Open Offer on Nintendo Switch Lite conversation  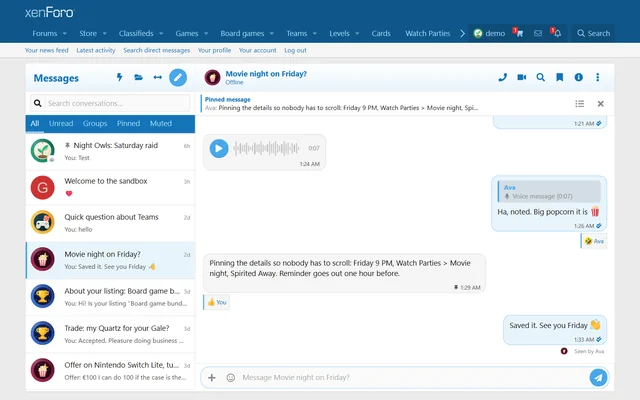point(110,371)
